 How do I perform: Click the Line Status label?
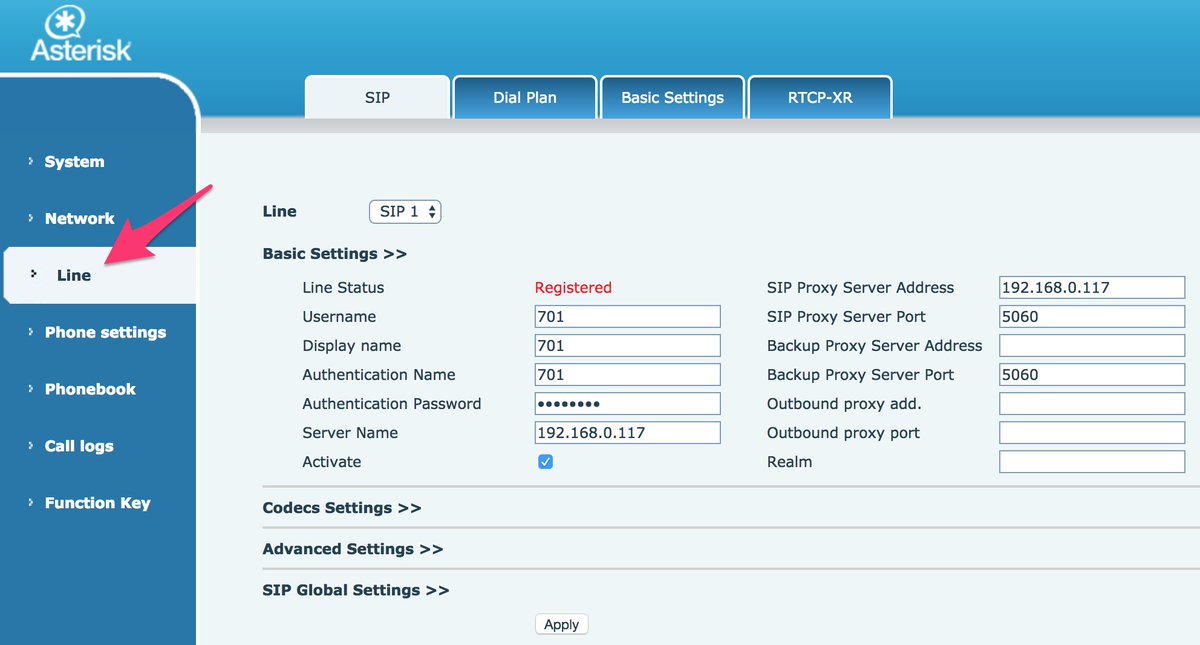(x=343, y=288)
